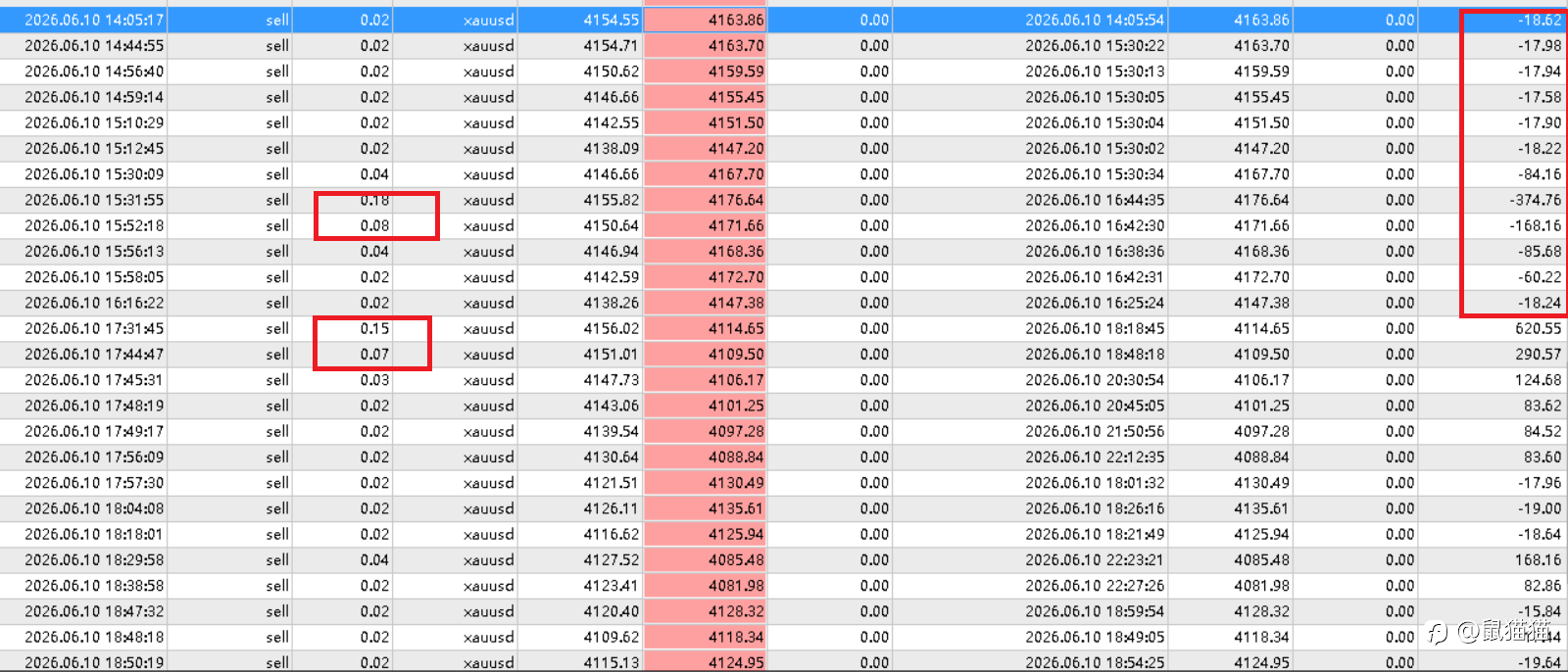
Task: Click open time 2026.06.10 18:47:32
Action: tap(94, 611)
